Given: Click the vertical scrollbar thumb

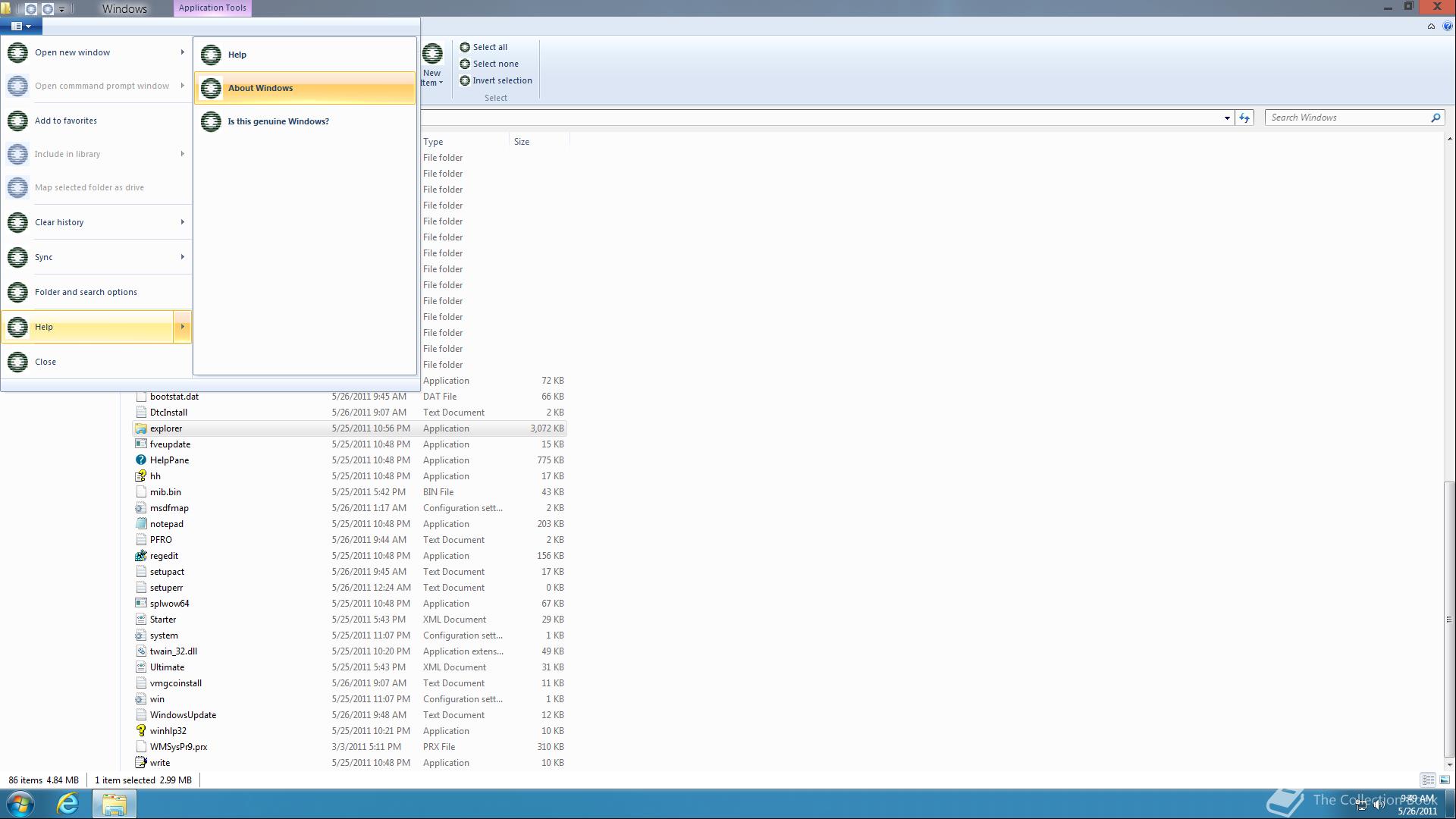Looking at the screenshot, I should click(1449, 619).
